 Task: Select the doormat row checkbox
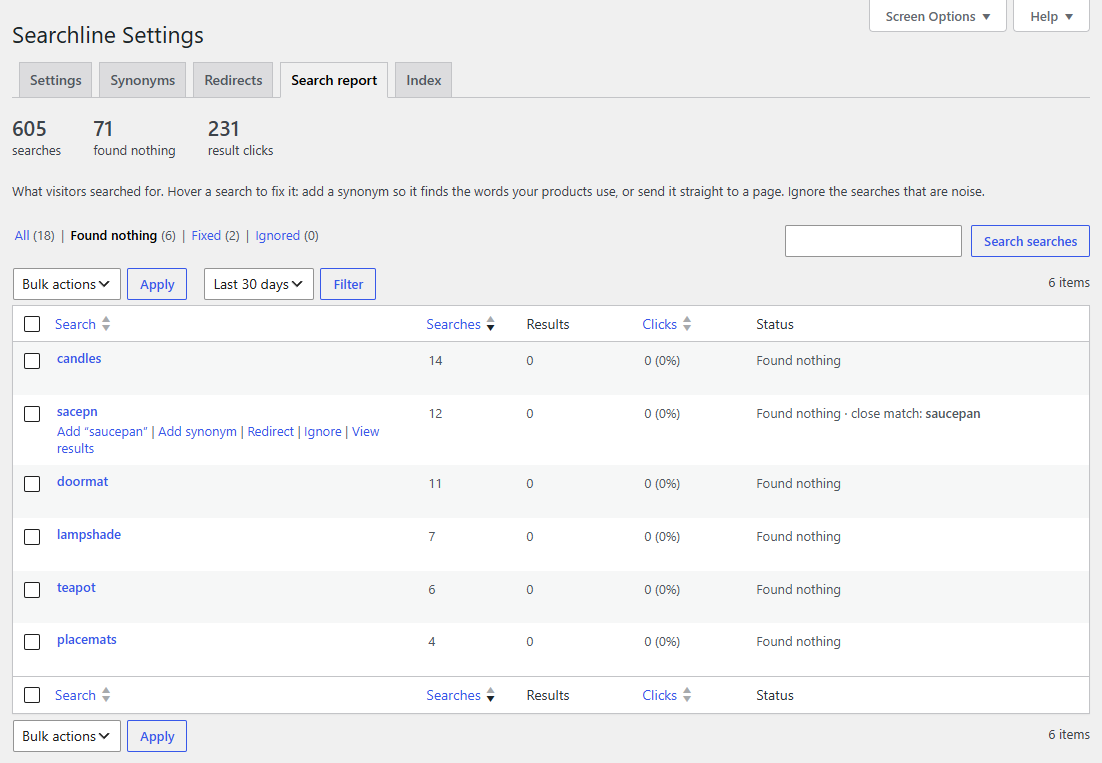tap(32, 484)
